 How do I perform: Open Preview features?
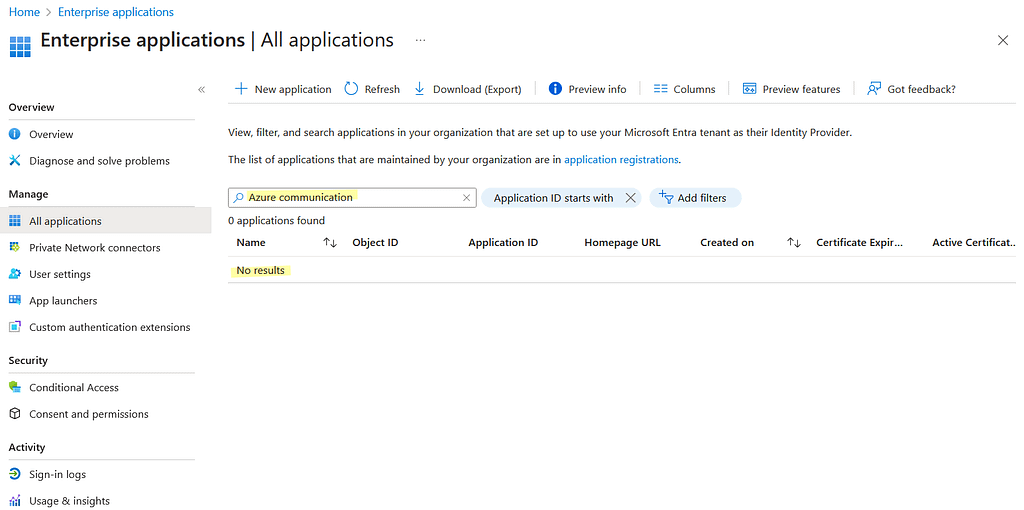pyautogui.click(x=791, y=89)
